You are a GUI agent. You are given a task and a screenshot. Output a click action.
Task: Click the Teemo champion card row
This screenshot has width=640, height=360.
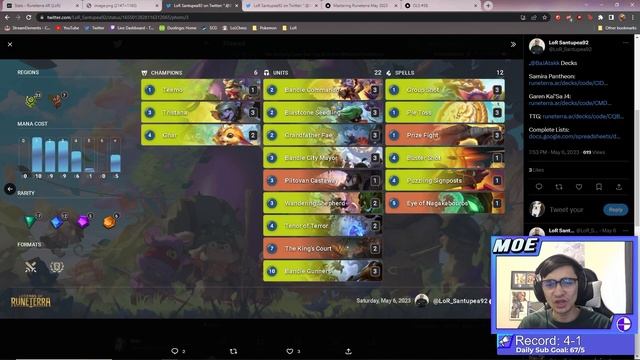200,90
